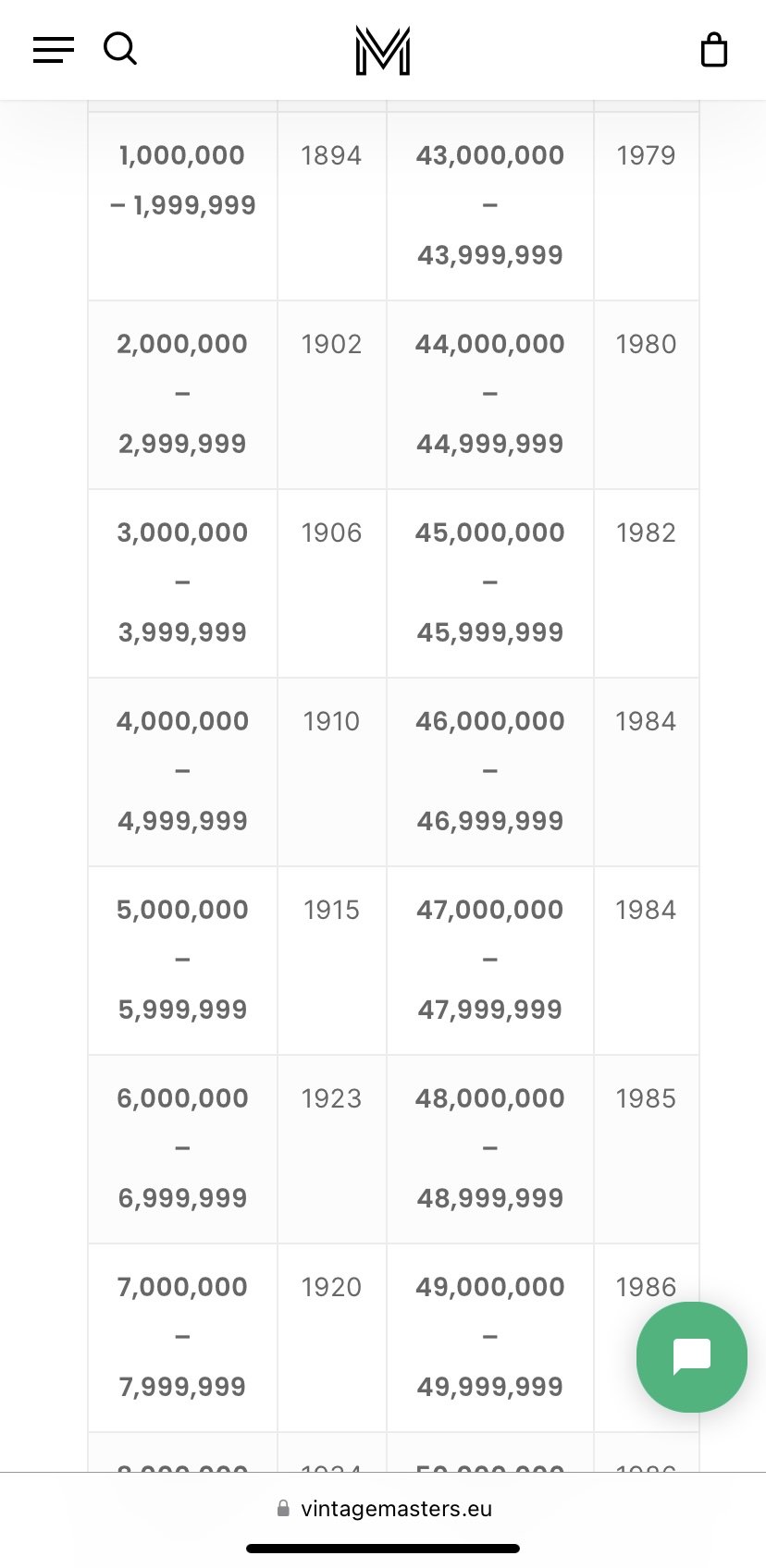Viewport: 766px width, 1568px height.
Task: Tap the 45,000,000 – 45,999,999 range cell
Action: click(490, 583)
